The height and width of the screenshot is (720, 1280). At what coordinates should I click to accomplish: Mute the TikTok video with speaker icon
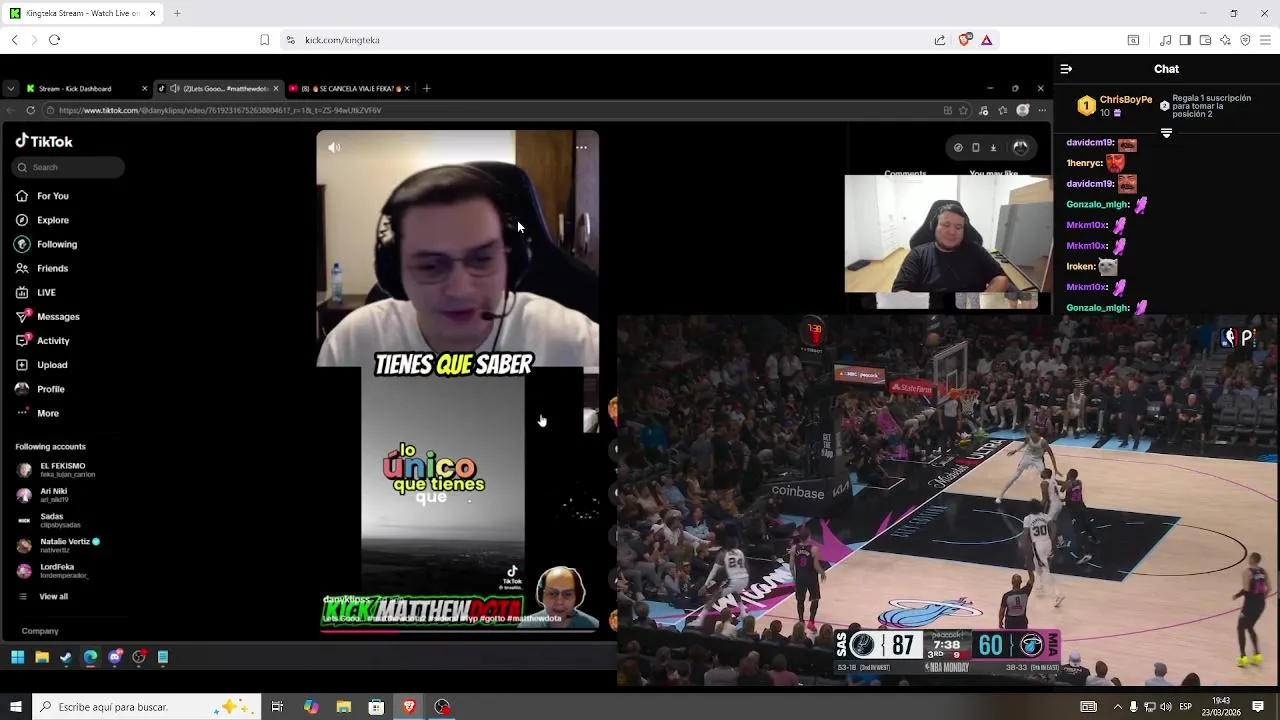coord(334,148)
